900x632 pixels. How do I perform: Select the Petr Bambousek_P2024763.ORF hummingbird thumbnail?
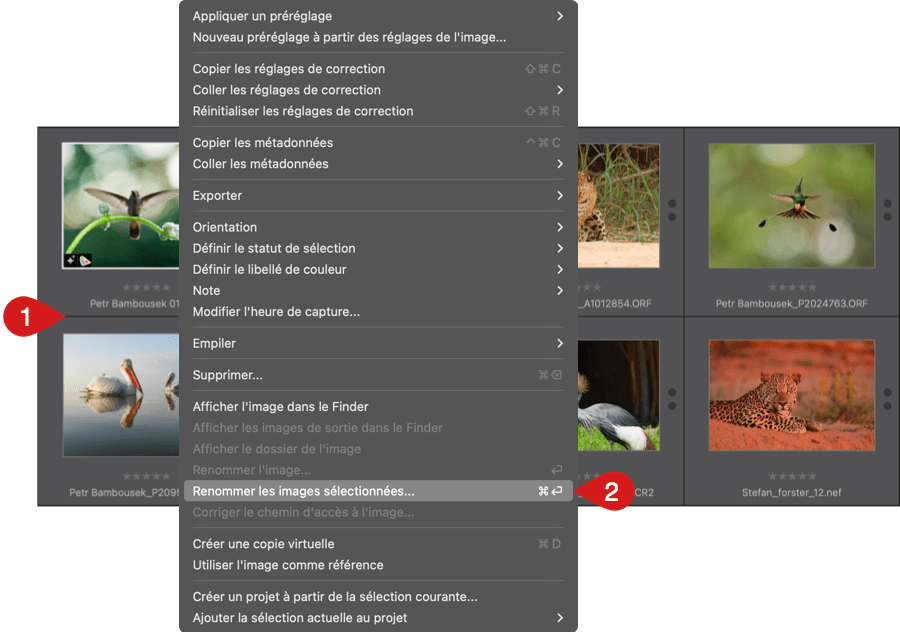(792, 206)
